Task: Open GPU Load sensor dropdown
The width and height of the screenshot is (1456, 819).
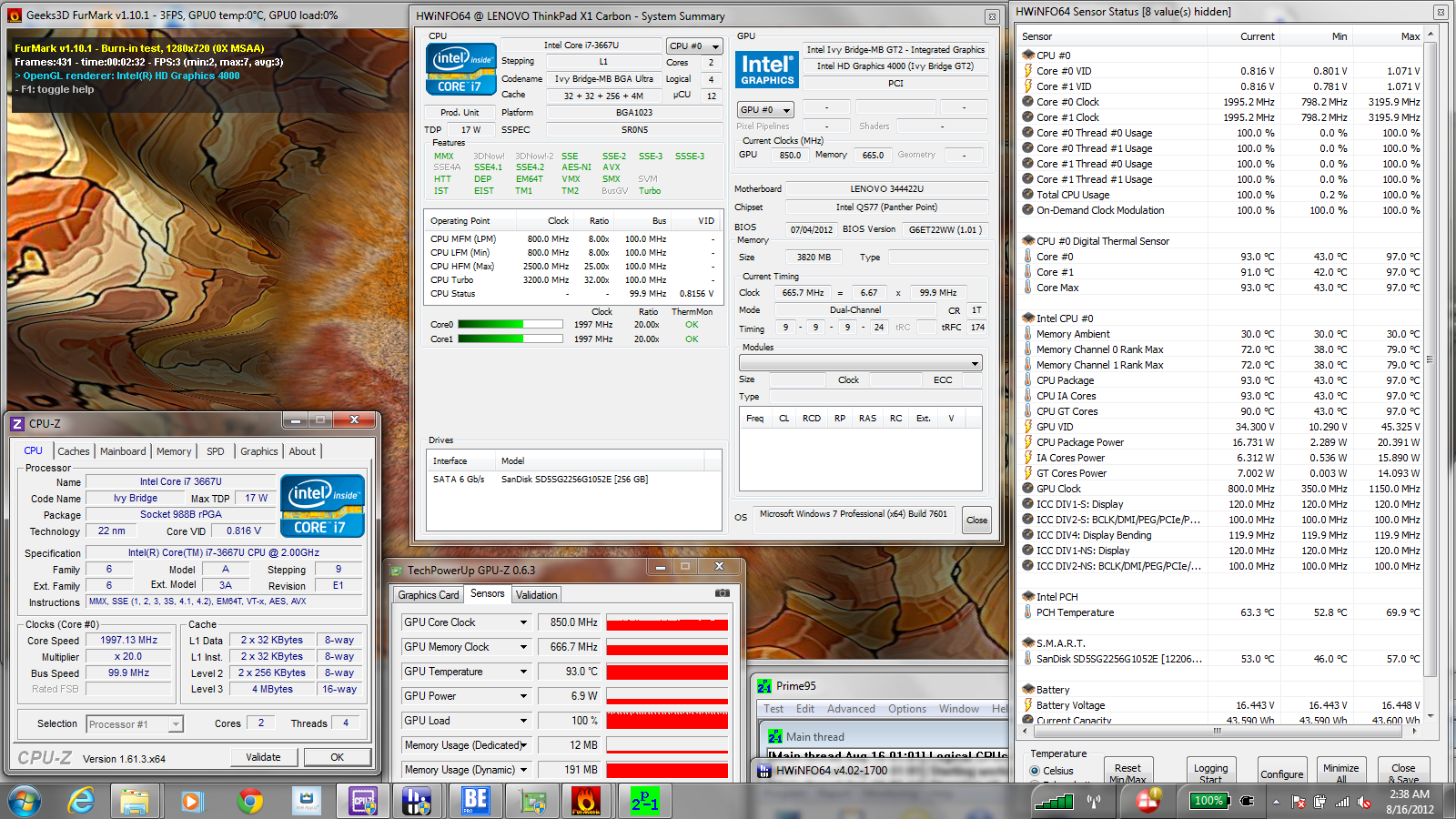Action: pos(523,721)
